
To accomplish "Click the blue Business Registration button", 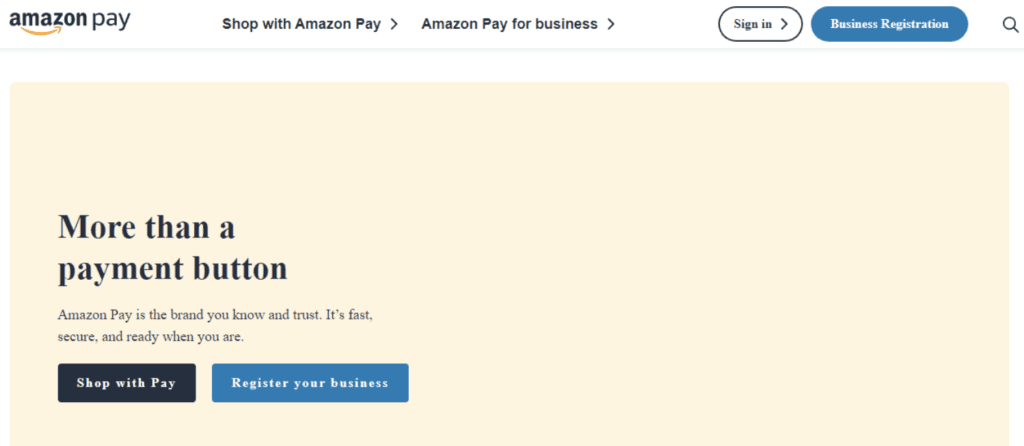I will [x=889, y=24].
